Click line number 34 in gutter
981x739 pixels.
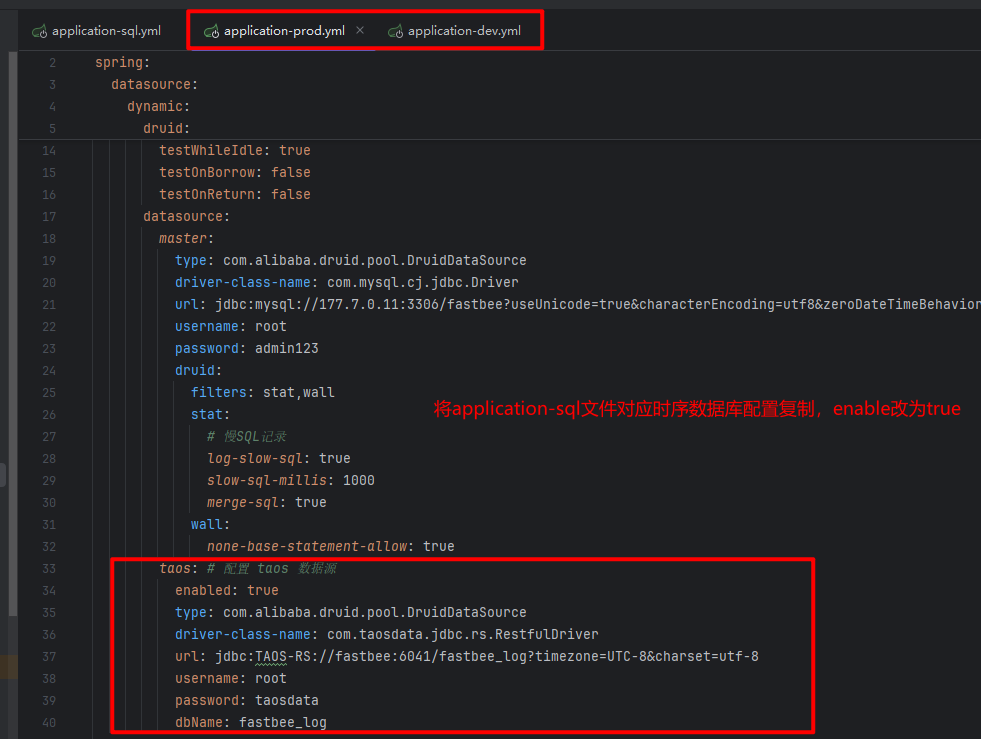[x=49, y=591]
